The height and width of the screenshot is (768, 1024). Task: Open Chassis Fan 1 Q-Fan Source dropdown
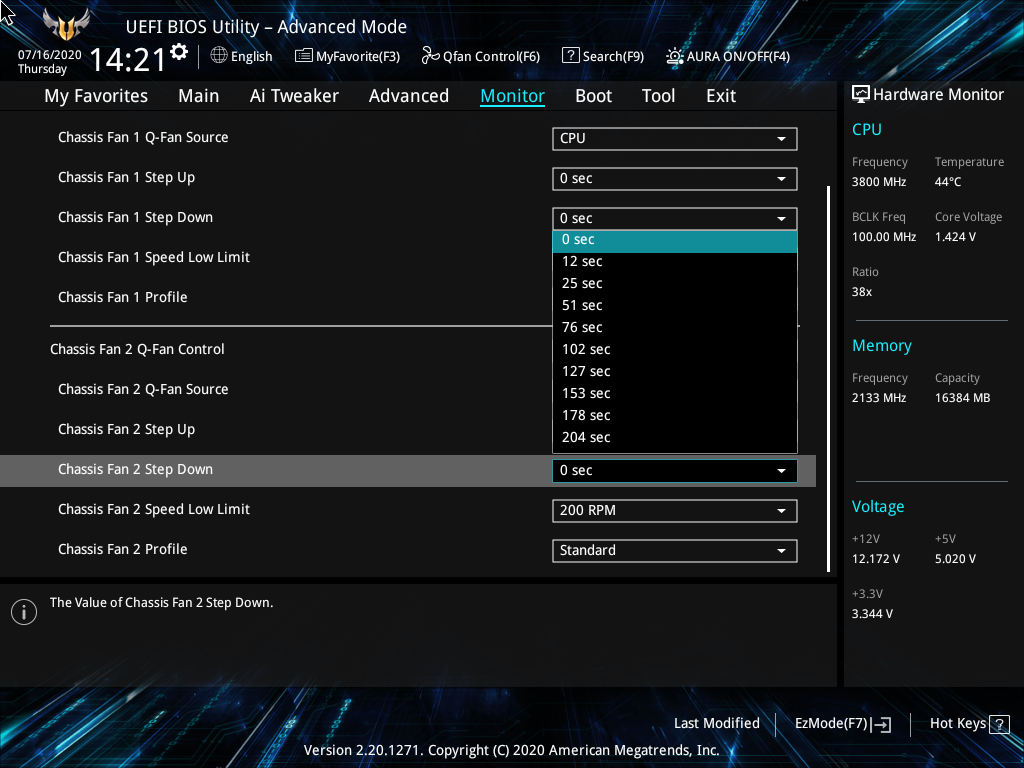pyautogui.click(x=675, y=138)
